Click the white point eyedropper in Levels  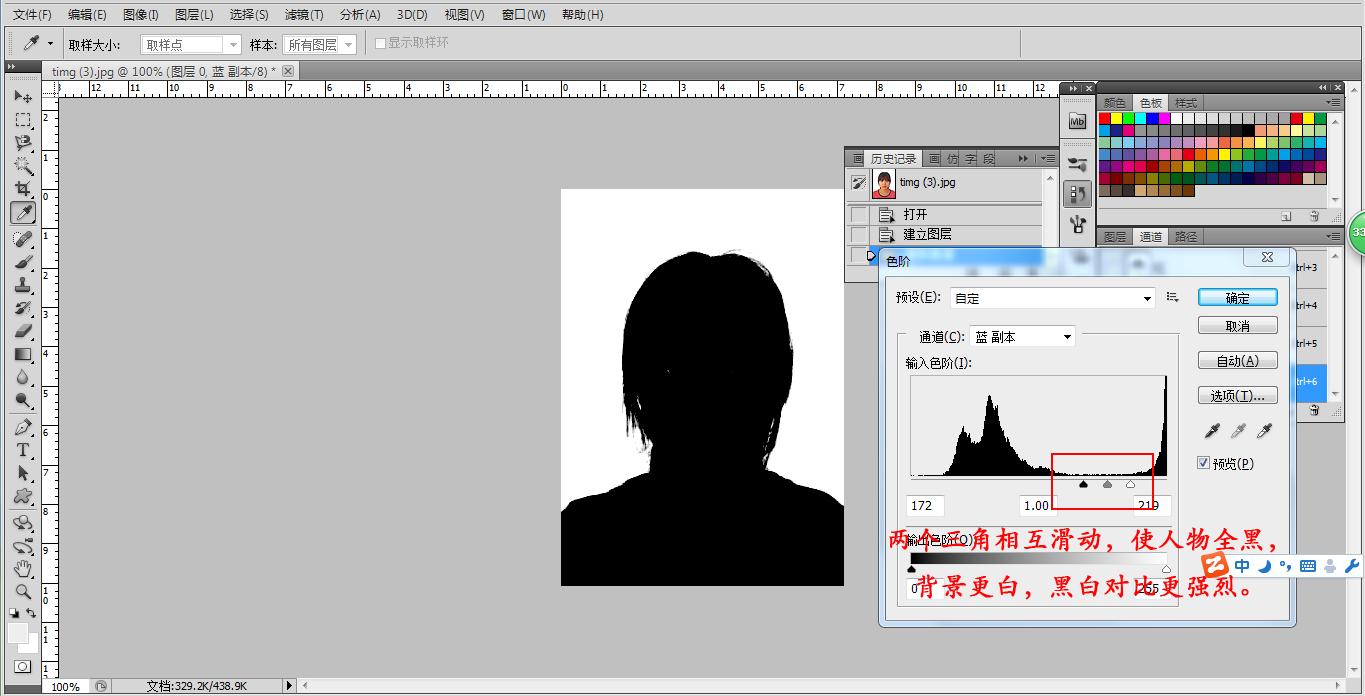[1264, 431]
